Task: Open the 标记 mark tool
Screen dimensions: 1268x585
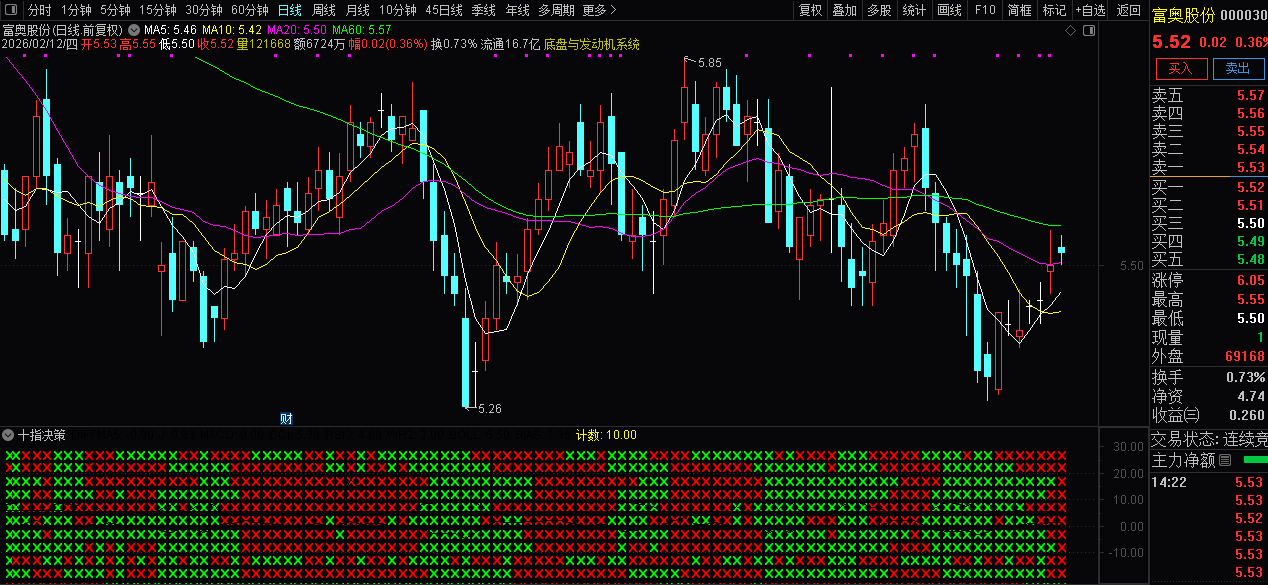Action: coord(1054,10)
